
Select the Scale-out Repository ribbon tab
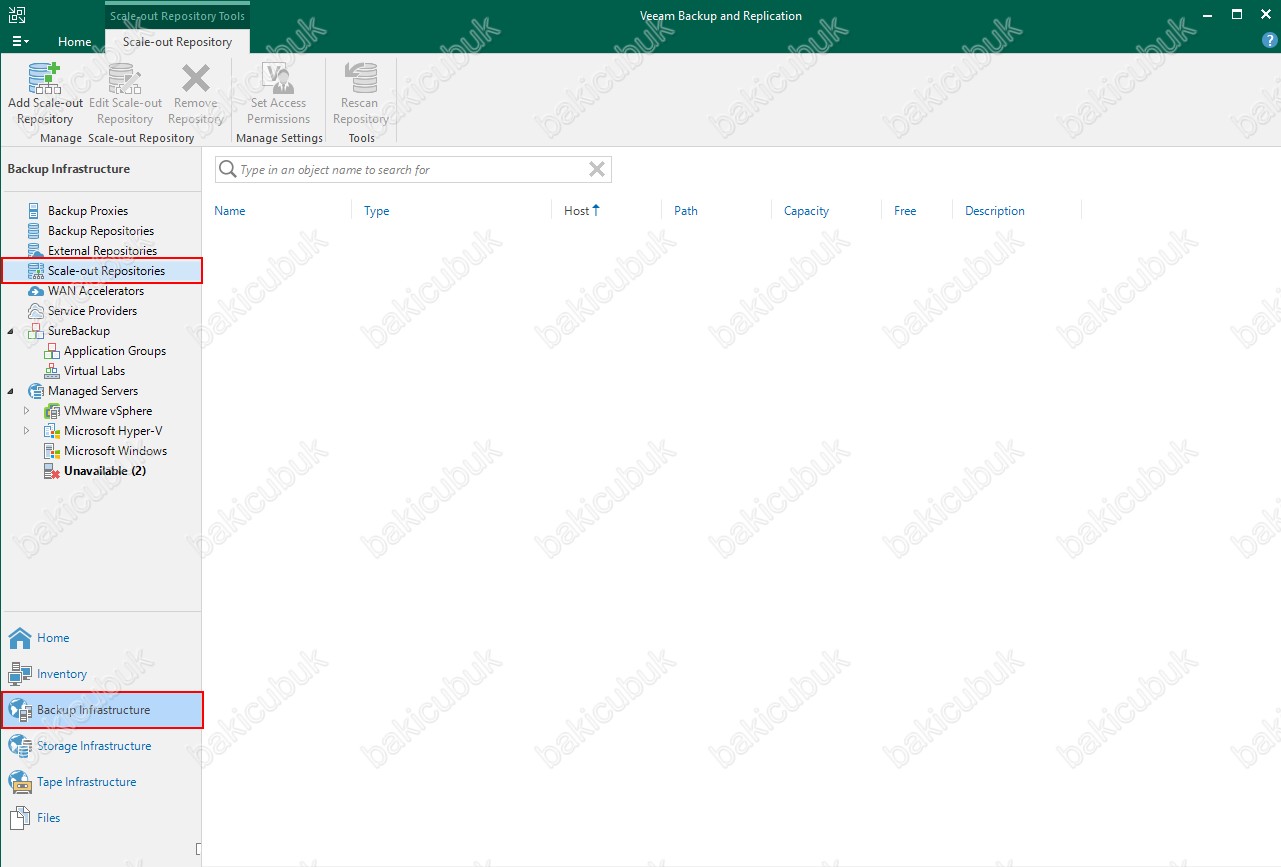click(x=177, y=42)
